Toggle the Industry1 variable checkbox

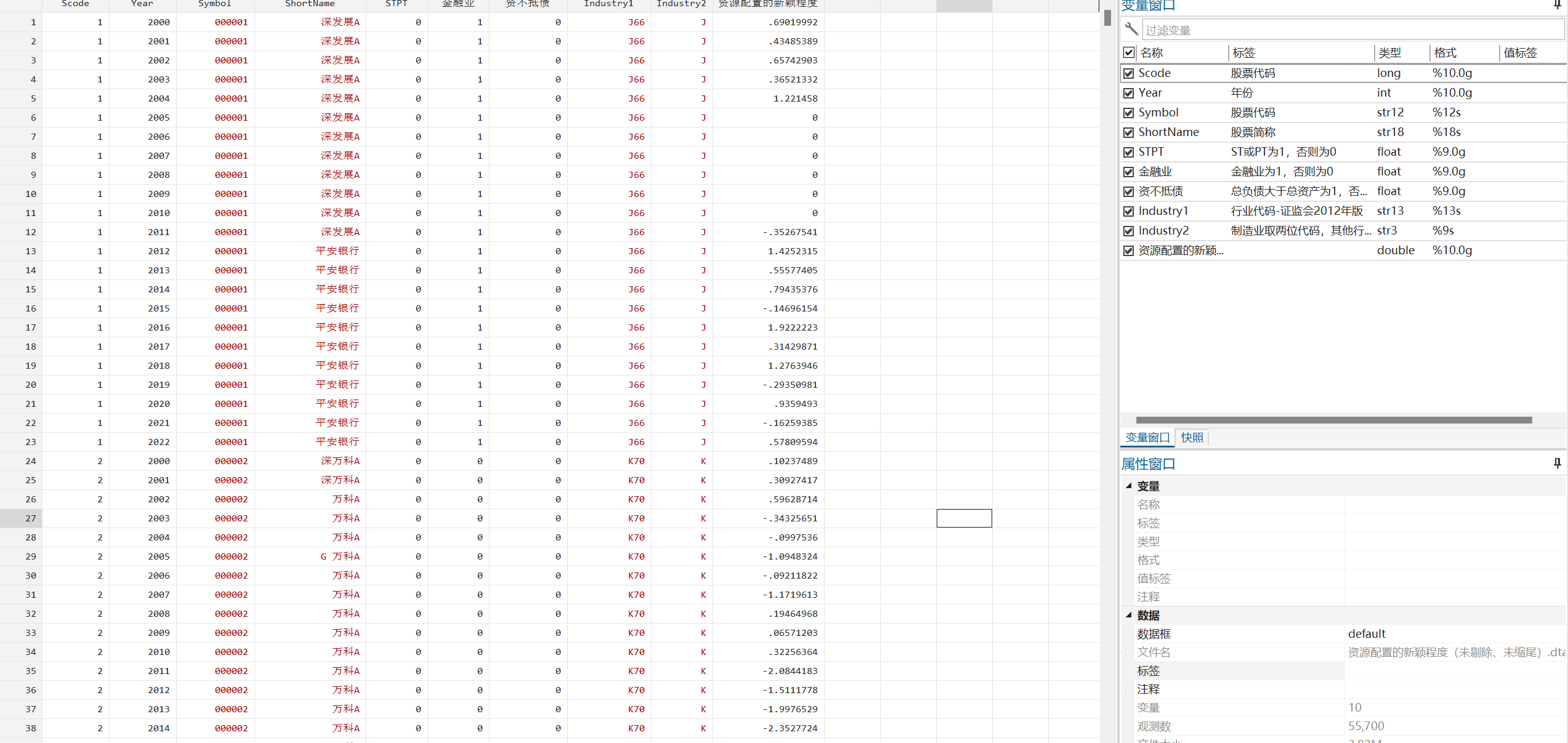coord(1128,211)
